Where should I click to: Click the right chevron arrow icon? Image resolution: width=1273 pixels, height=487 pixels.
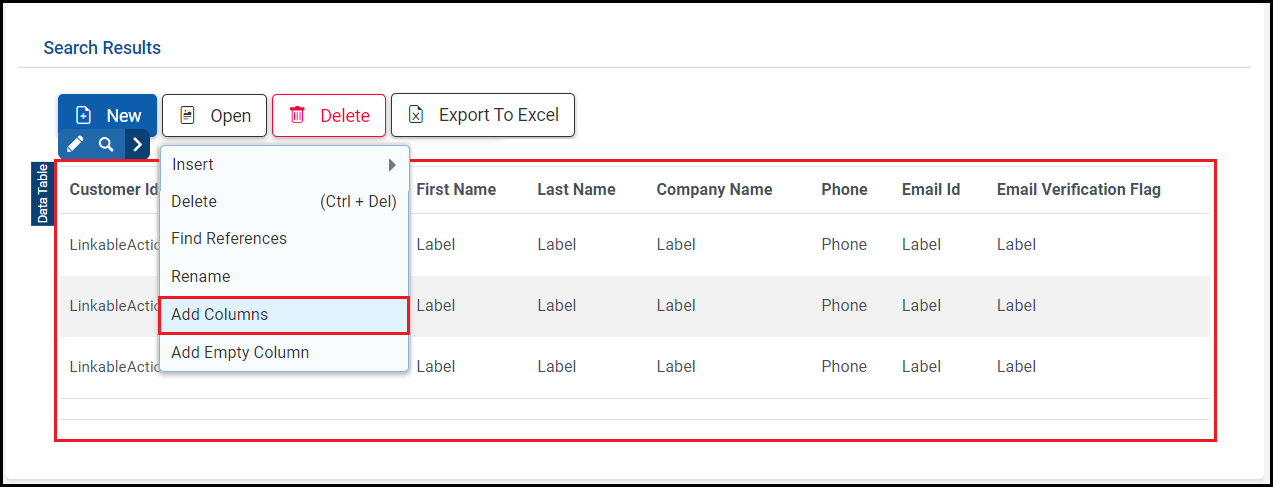pyautogui.click(x=138, y=144)
